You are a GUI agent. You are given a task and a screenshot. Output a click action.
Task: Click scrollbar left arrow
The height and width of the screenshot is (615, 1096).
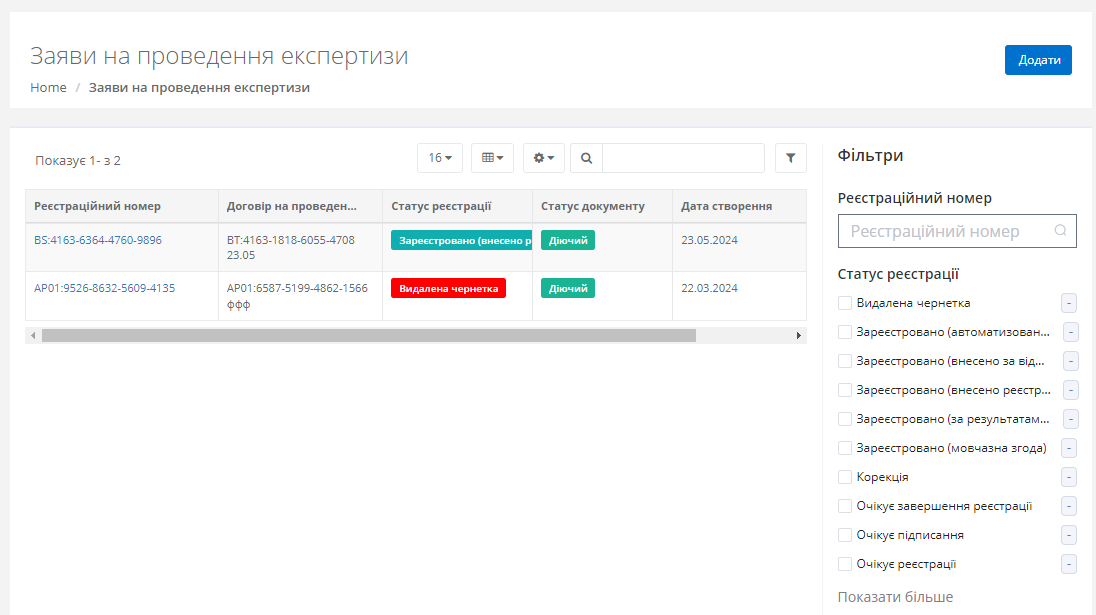[x=33, y=336]
